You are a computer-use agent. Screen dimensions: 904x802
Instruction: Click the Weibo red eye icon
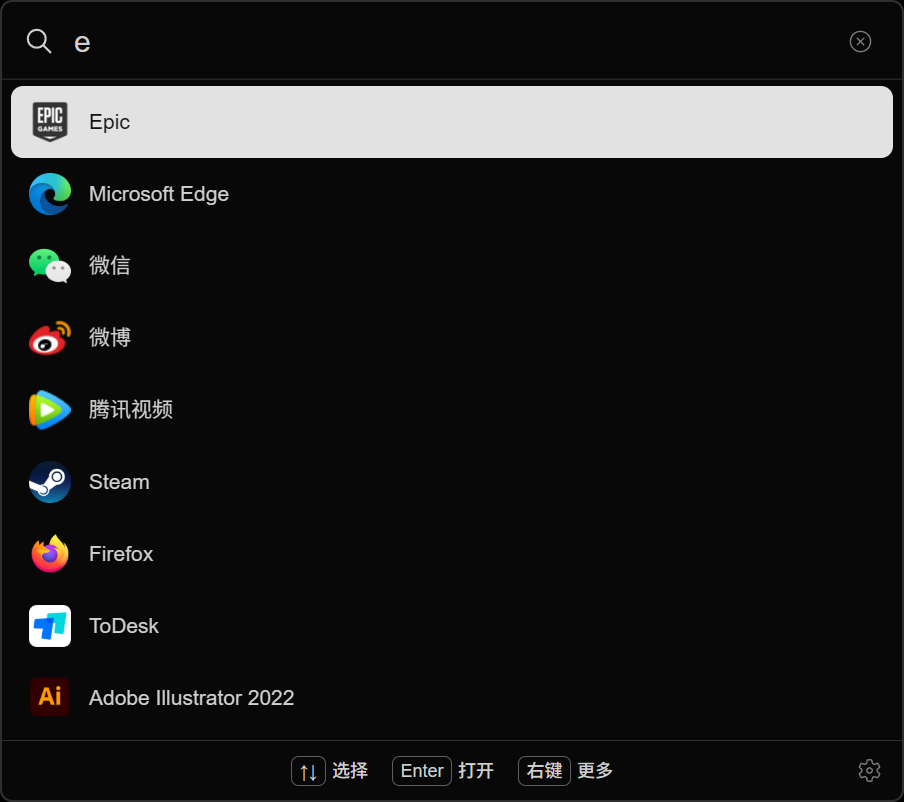[50, 338]
